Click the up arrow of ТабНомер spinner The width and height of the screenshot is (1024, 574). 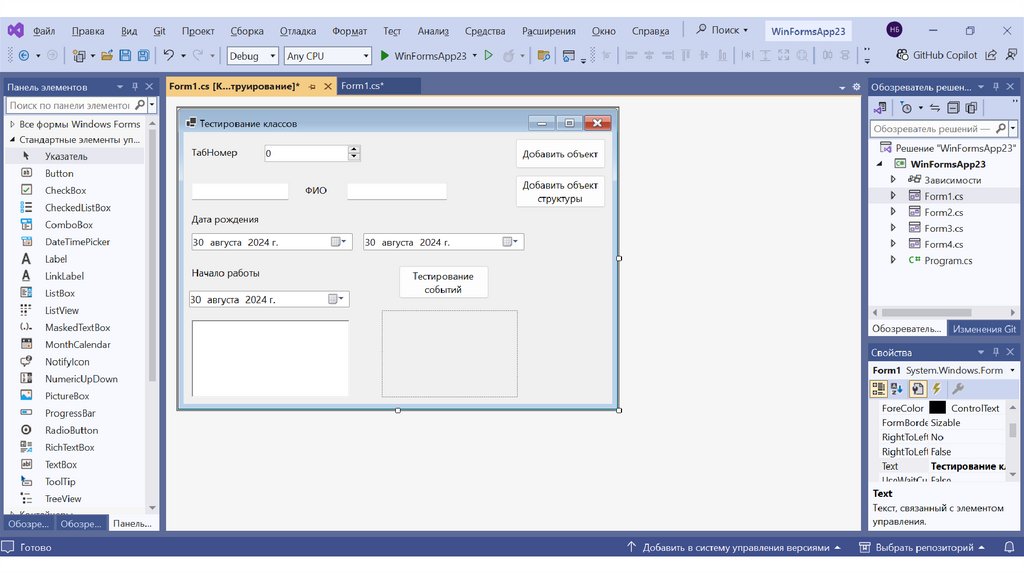pyautogui.click(x=353, y=149)
